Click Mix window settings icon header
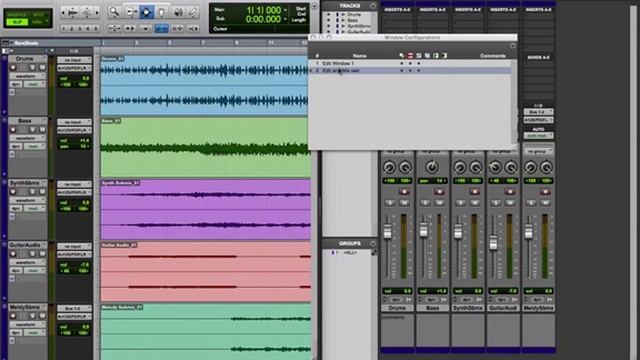The image size is (640, 360). pos(419,56)
